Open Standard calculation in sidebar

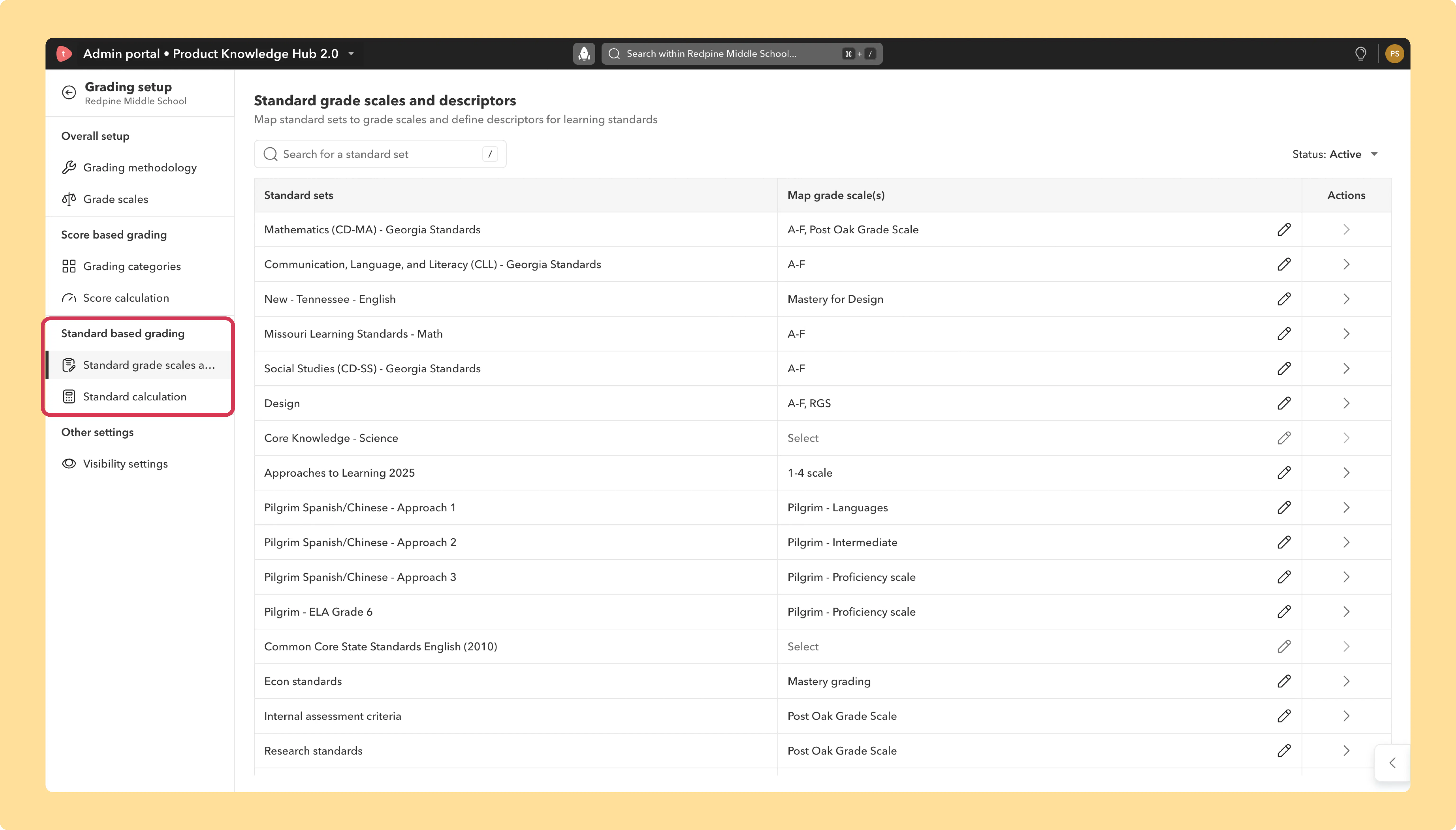(140, 397)
